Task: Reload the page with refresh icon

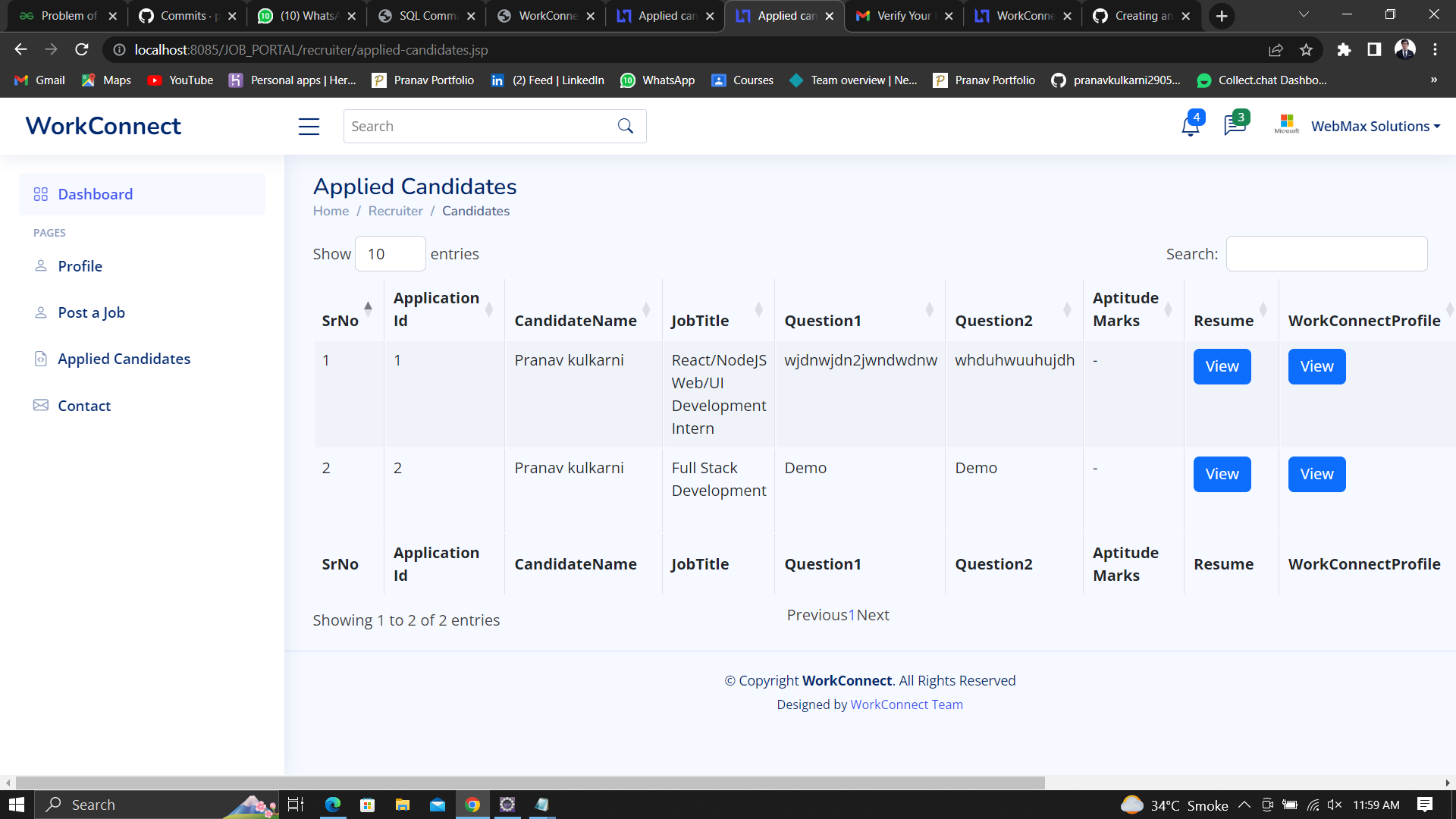Action: [82, 50]
